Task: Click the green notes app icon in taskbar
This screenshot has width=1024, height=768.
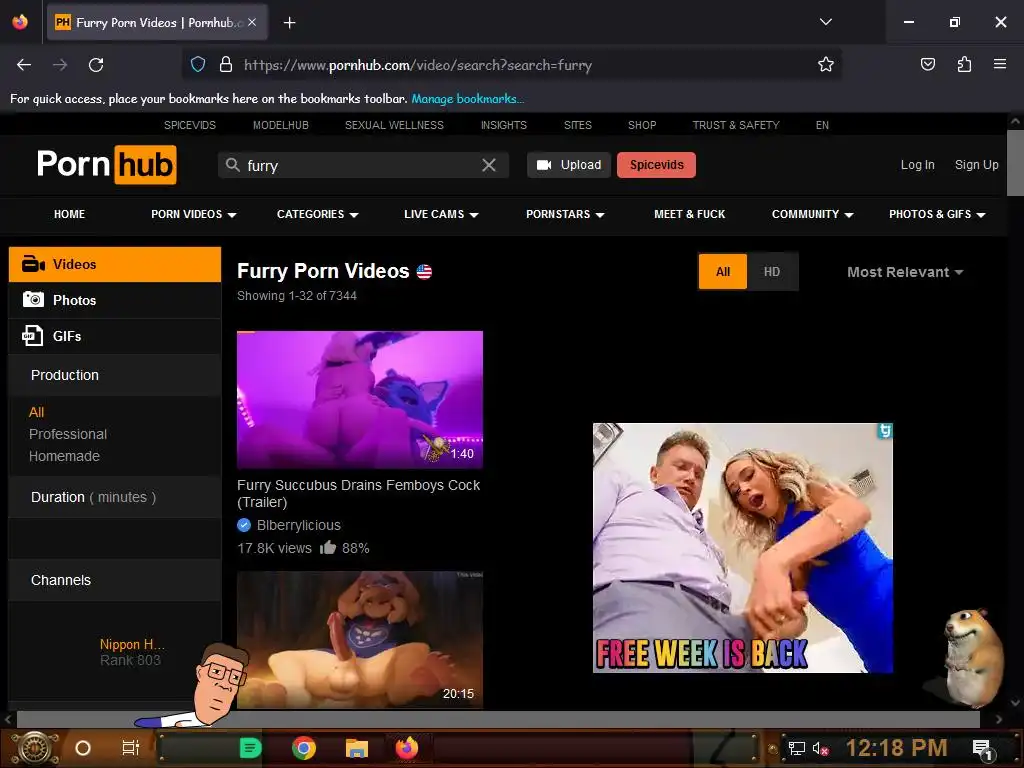Action: pos(250,748)
